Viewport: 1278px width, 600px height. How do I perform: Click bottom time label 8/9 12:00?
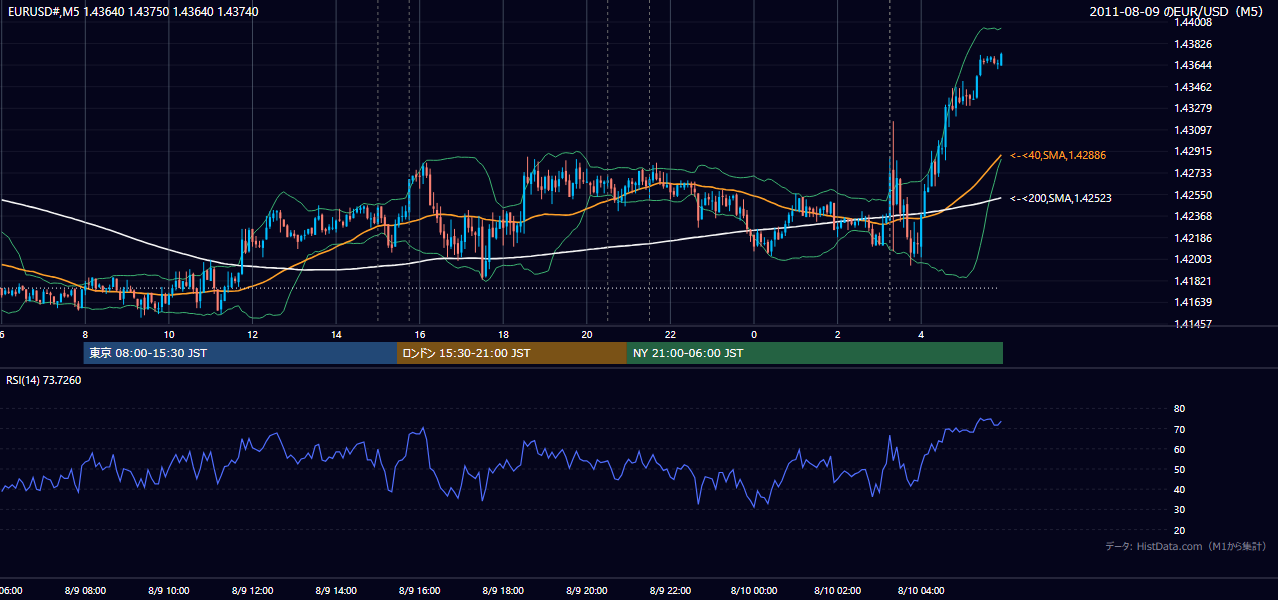(x=252, y=591)
